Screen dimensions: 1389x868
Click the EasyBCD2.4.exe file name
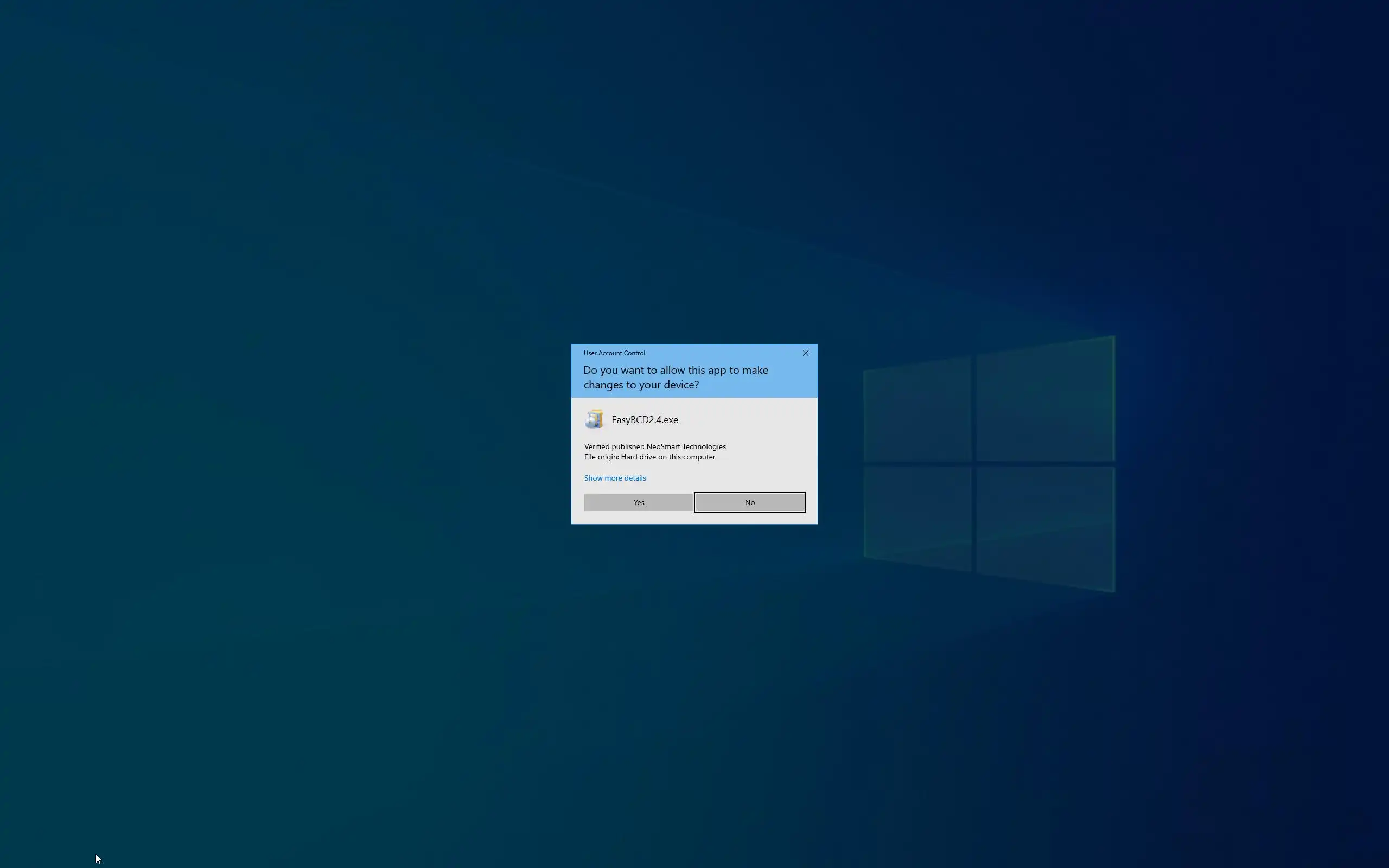click(645, 420)
